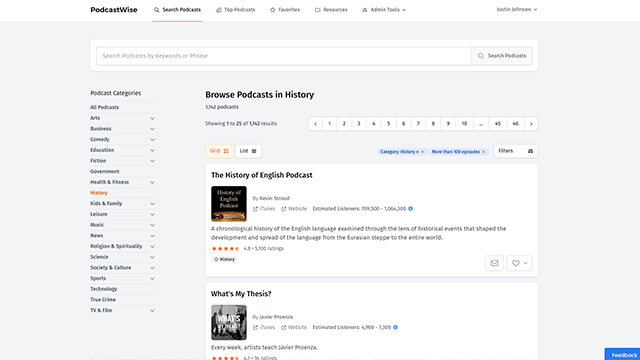This screenshot has height=360, width=640.
Task: Select the All Podcasts category
Action: (x=104, y=107)
